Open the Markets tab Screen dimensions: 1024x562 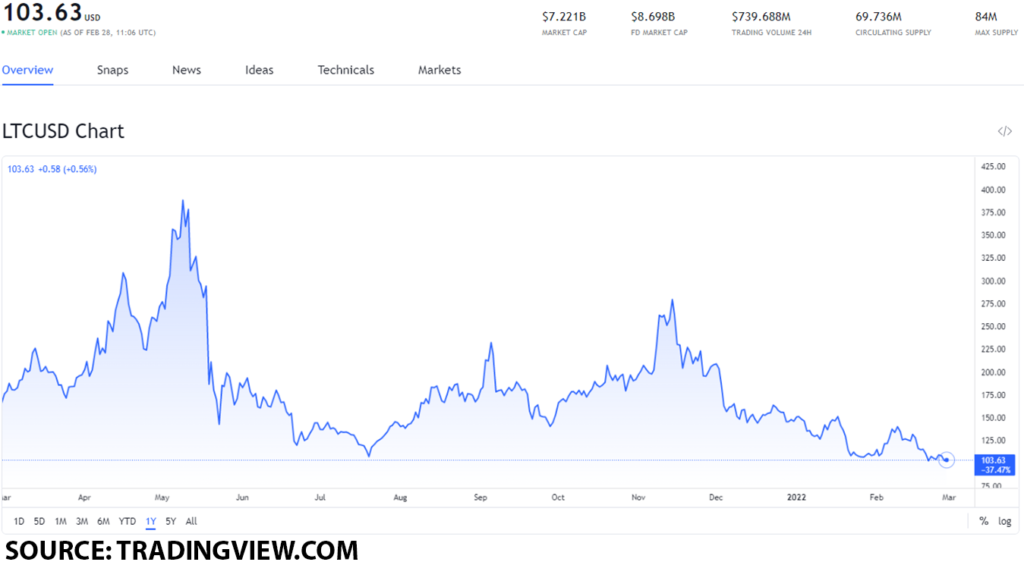(x=440, y=70)
